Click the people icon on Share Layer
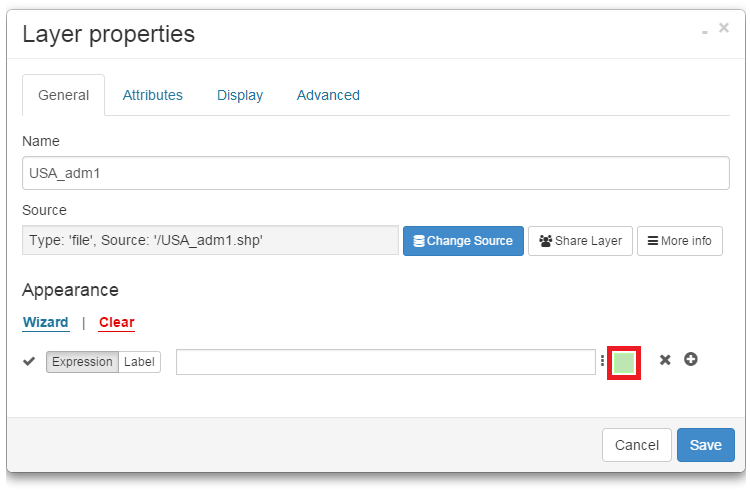 pyautogui.click(x=545, y=241)
